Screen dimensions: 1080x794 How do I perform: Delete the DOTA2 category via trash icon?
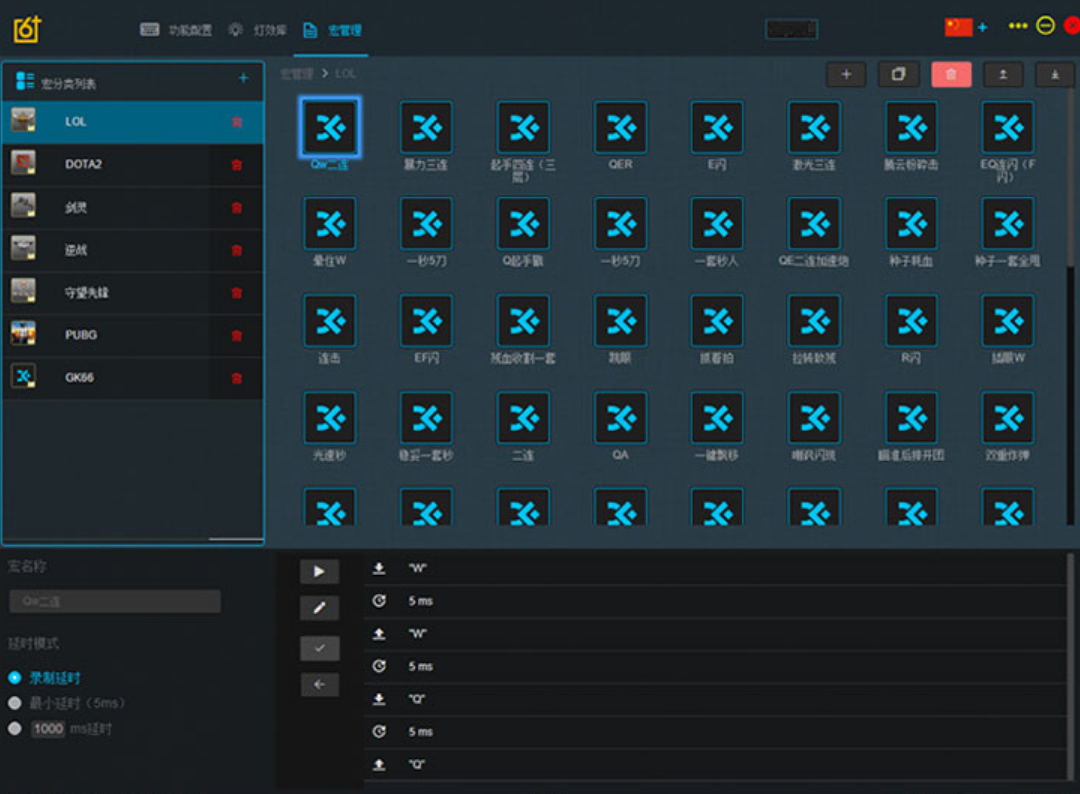(237, 165)
